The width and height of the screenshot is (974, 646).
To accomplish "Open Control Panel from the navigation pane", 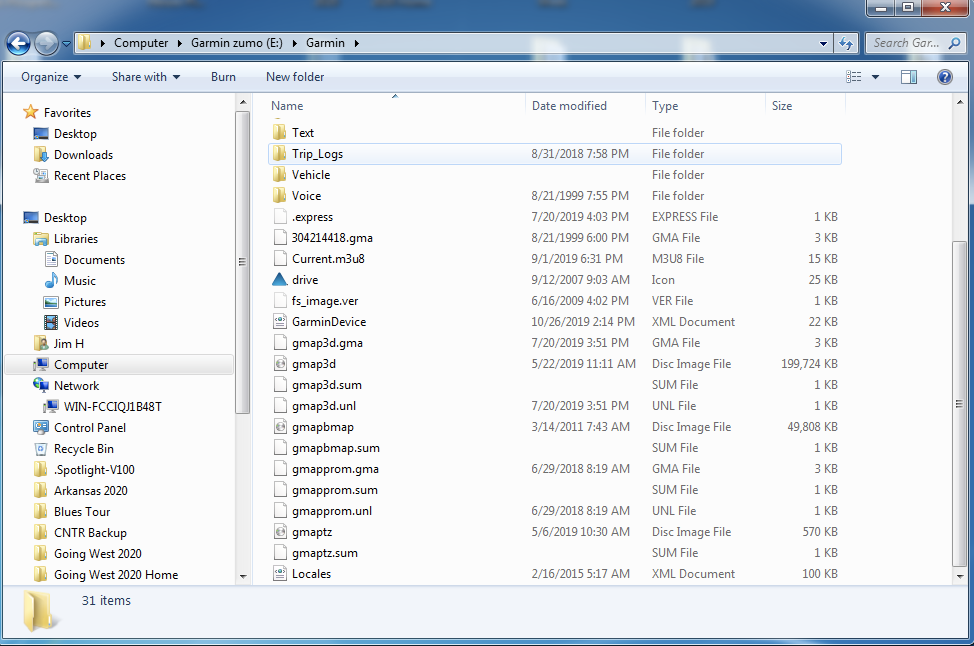I will click(89, 428).
